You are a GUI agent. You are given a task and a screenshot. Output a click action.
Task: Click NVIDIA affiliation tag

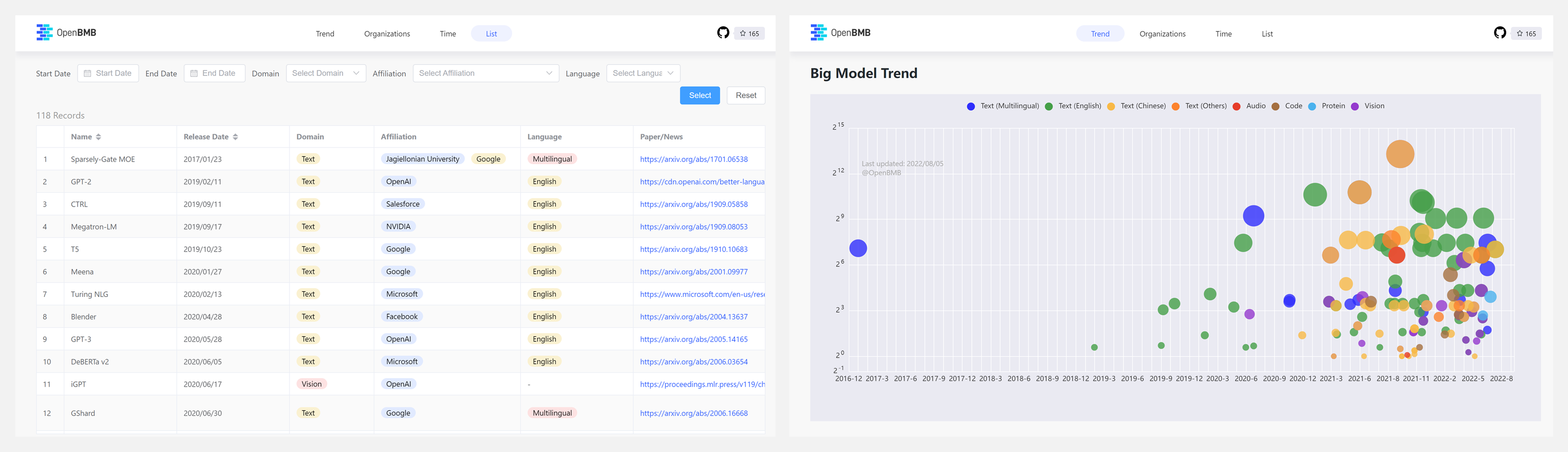(x=398, y=227)
